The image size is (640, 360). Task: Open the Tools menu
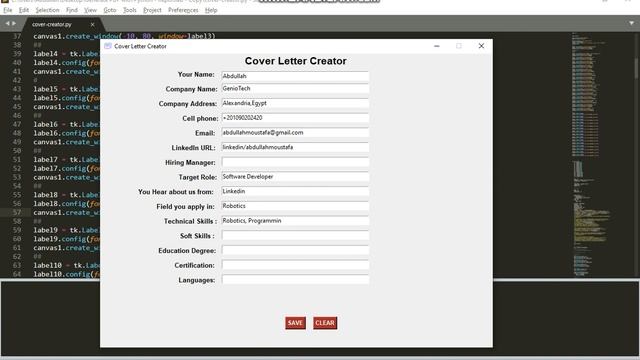click(x=130, y=10)
